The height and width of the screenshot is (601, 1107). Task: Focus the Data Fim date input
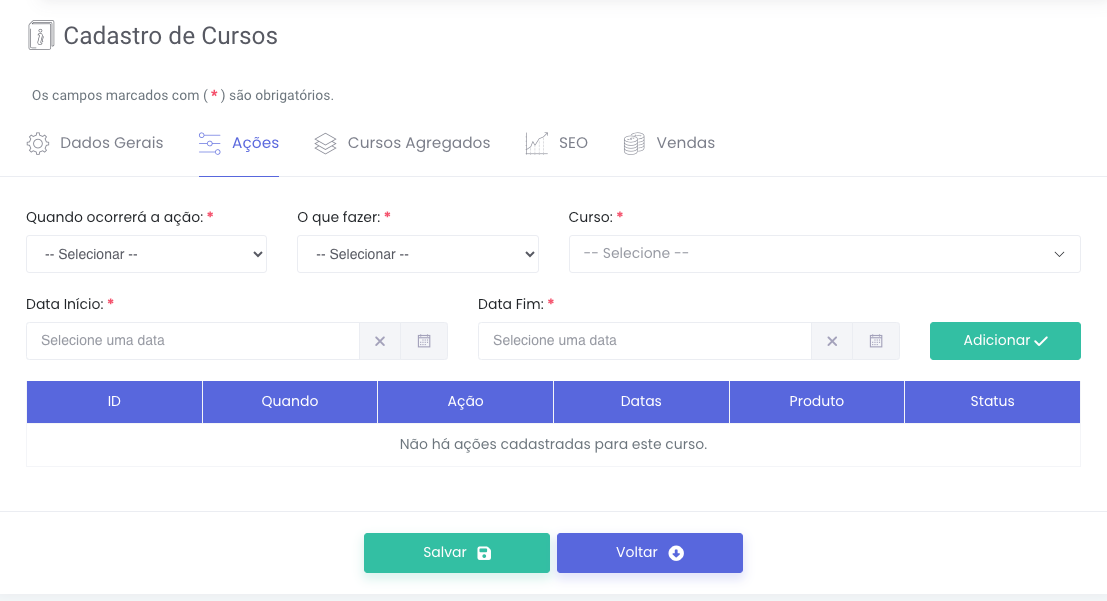point(644,341)
